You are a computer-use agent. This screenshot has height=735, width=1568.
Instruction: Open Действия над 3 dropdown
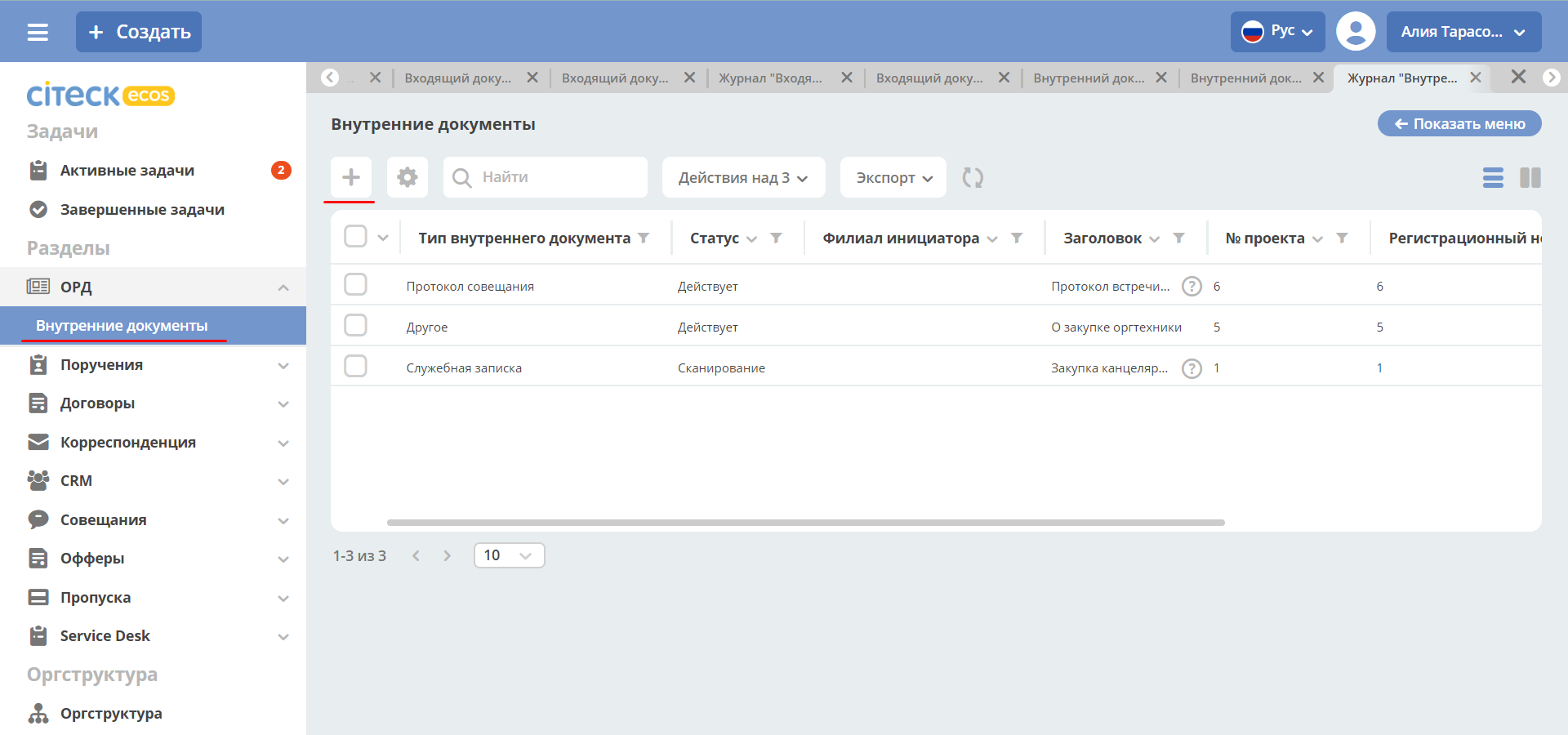point(743,177)
